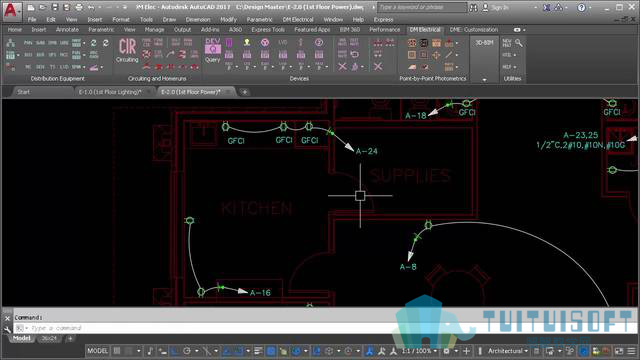Switch to E-1.0 (1st Floor Lighting) drawing tab
Viewport: 640px width, 360px height.
pos(110,92)
